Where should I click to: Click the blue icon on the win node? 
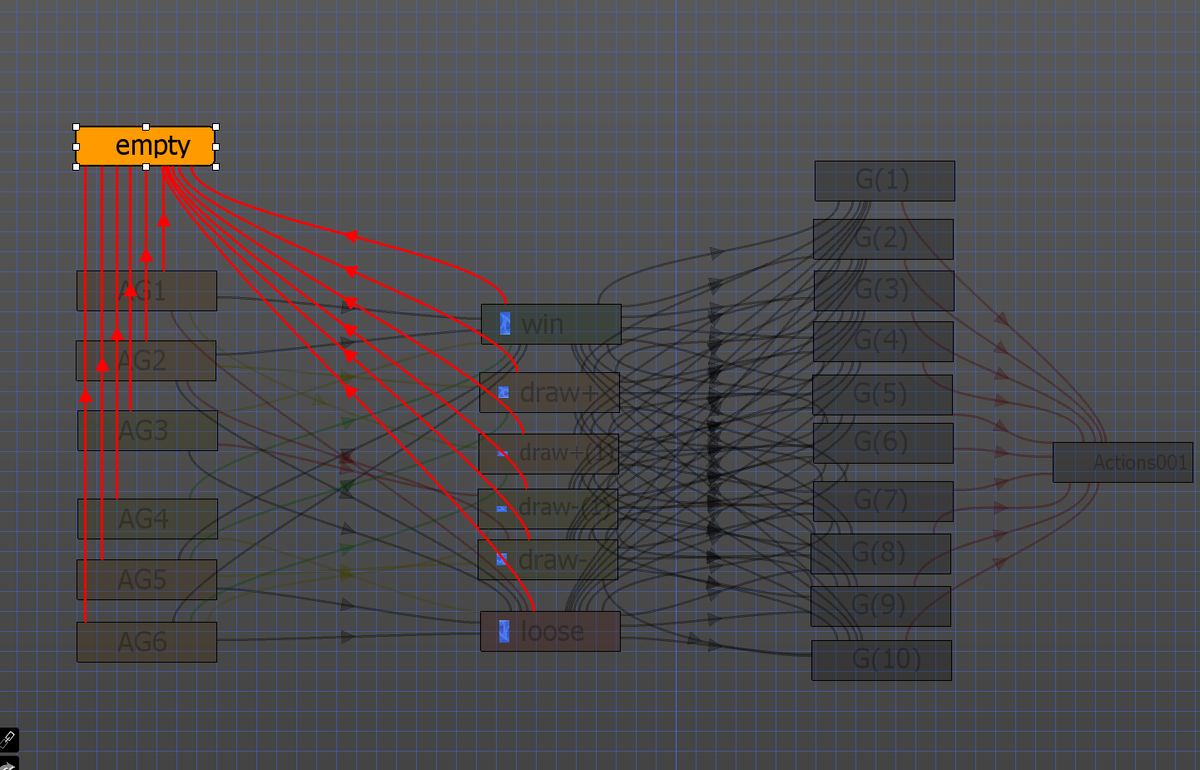point(505,324)
